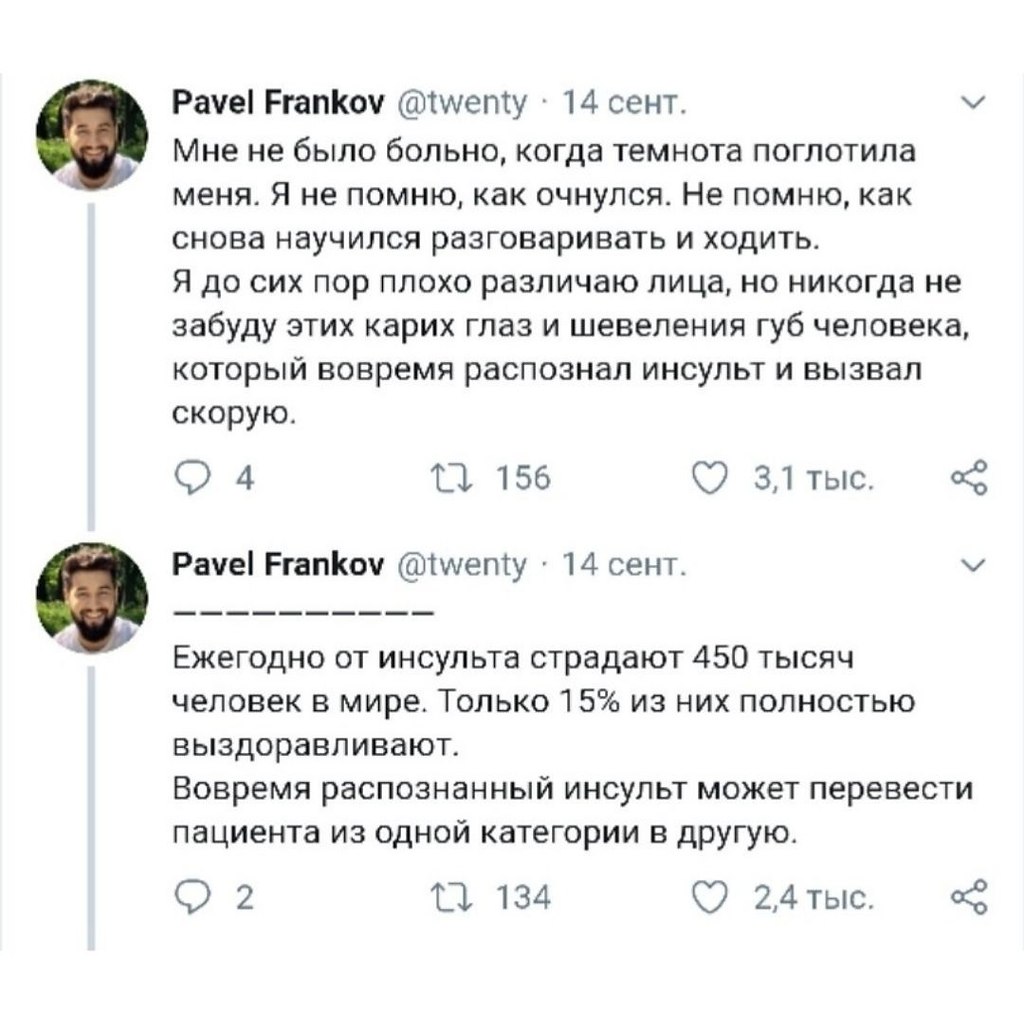Visit the @twenty handle in the first tweet

pos(462,103)
